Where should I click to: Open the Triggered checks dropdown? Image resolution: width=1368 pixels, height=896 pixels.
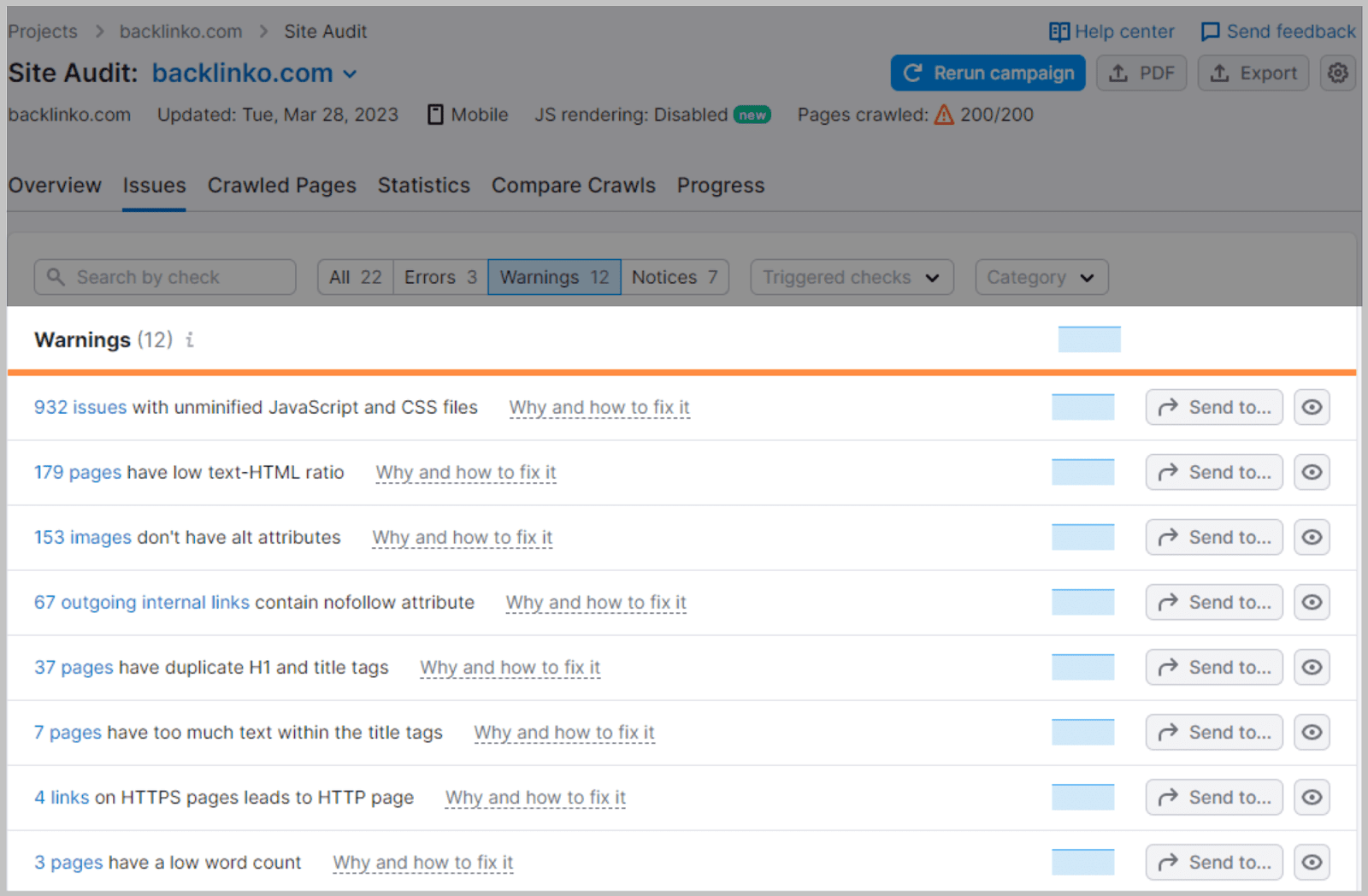(852, 277)
